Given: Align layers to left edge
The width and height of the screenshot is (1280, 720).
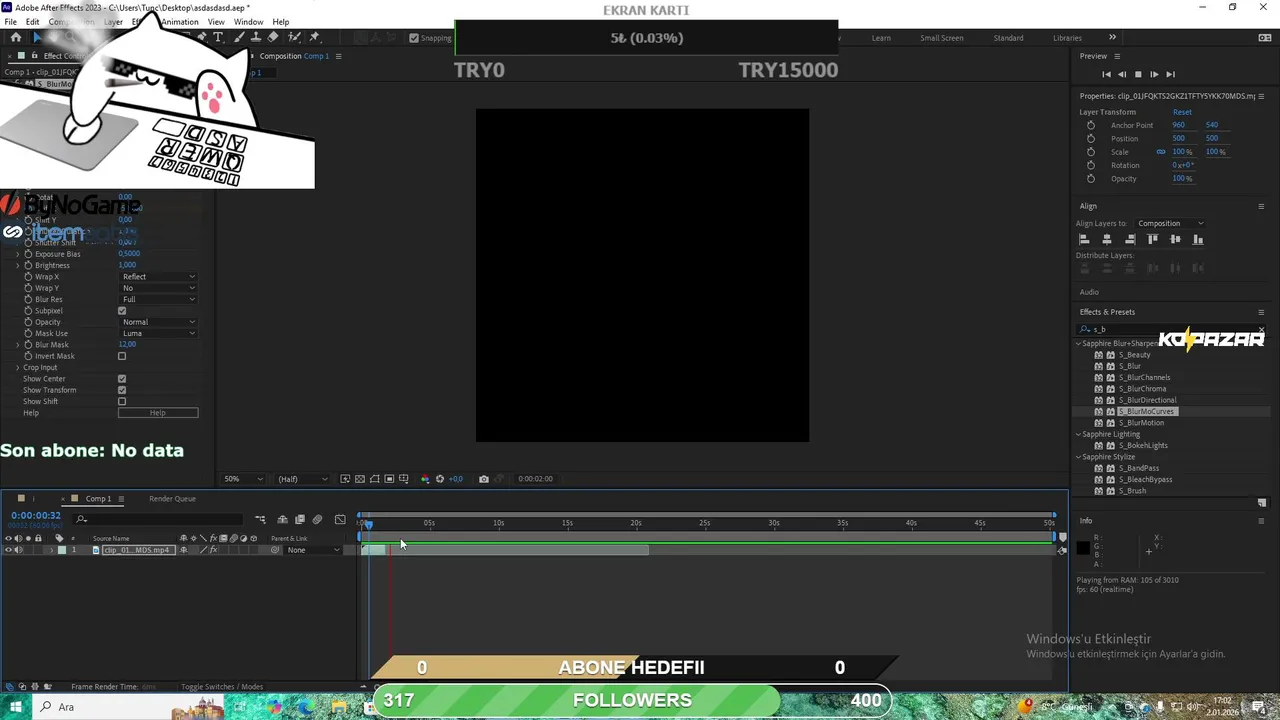Looking at the screenshot, I should tap(1084, 239).
